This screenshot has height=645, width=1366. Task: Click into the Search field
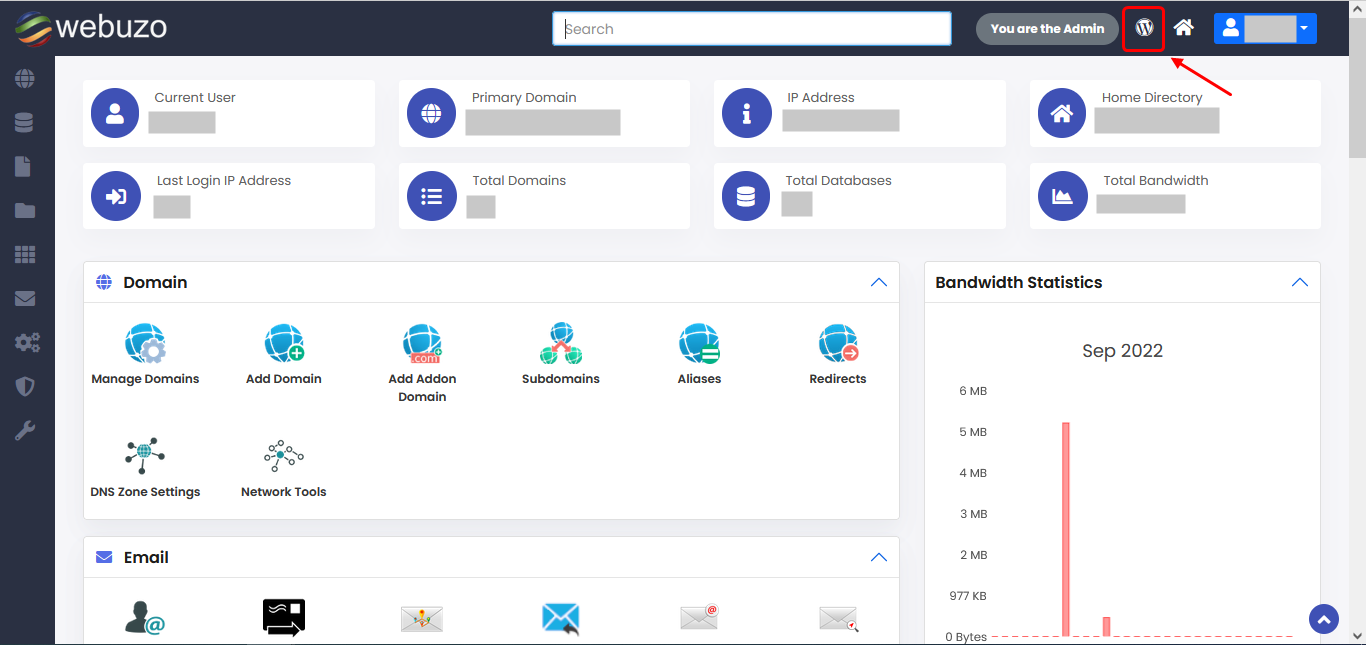point(751,29)
